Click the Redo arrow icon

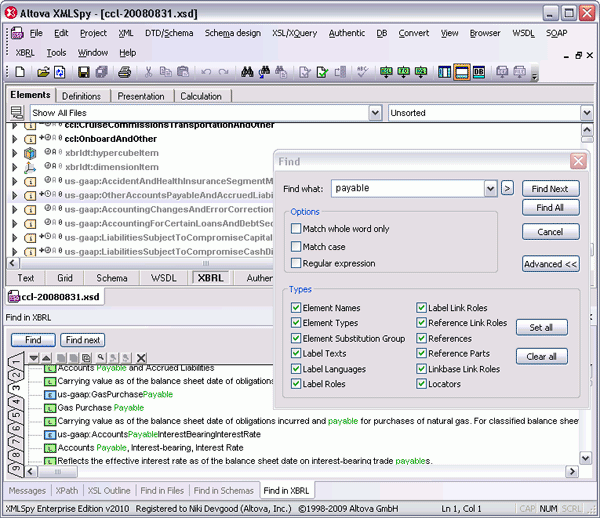pos(223,72)
